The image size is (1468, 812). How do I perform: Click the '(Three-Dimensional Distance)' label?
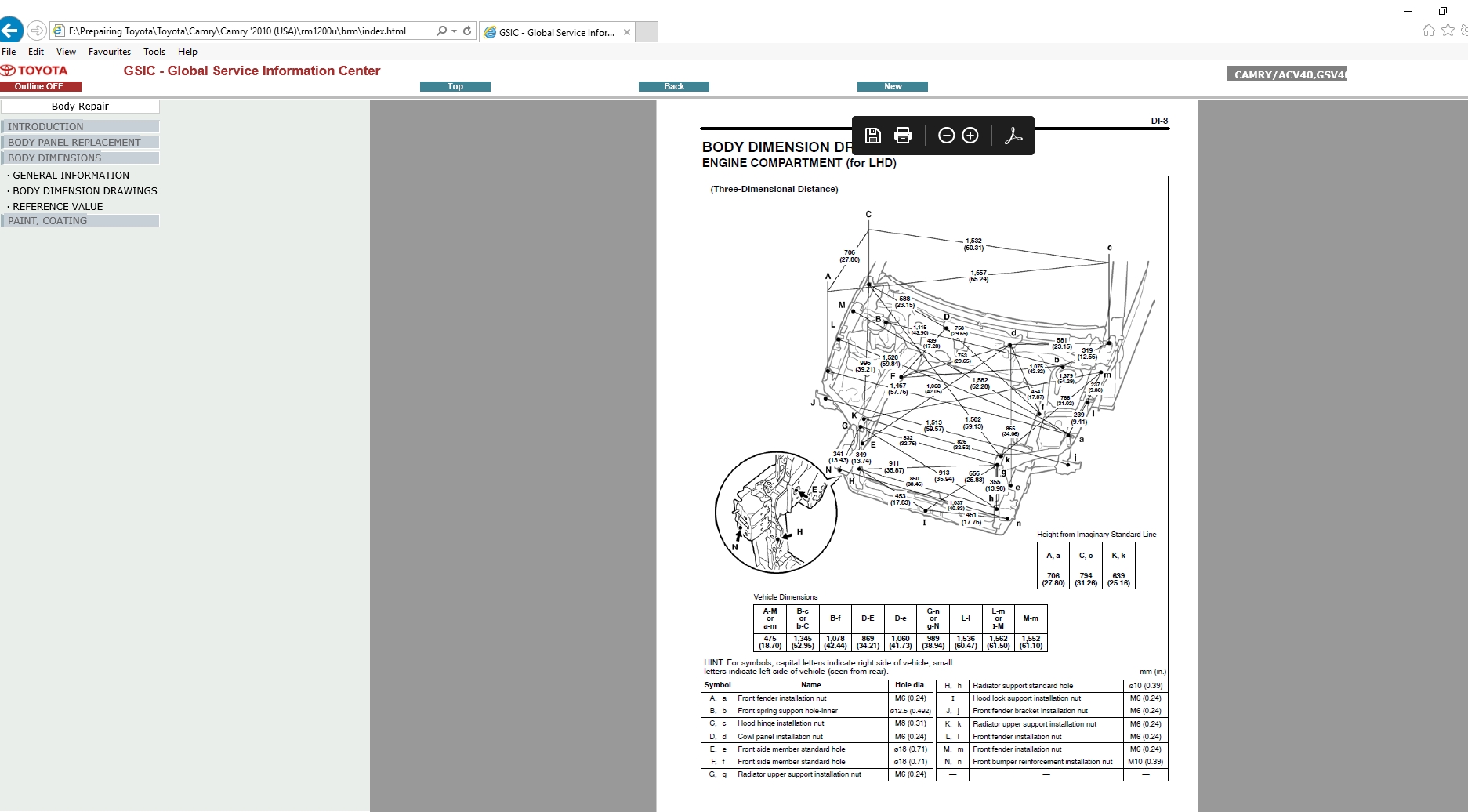pos(774,189)
